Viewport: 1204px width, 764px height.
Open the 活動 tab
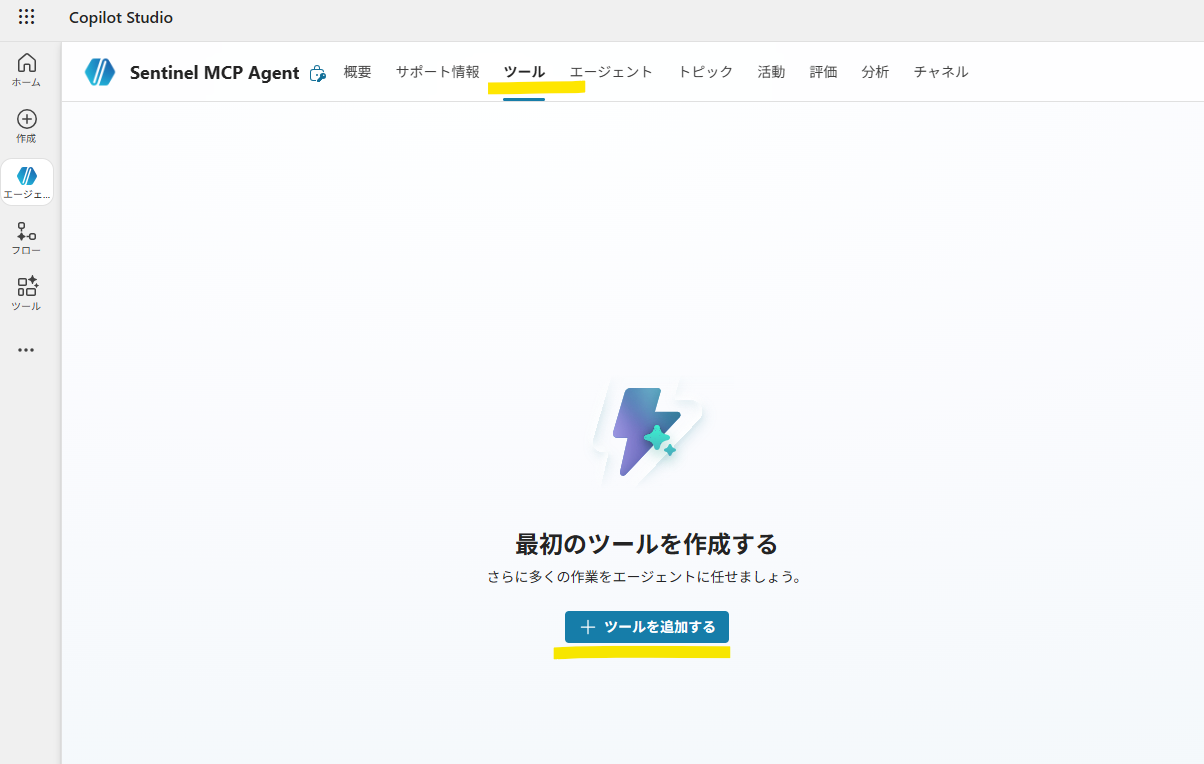(771, 72)
